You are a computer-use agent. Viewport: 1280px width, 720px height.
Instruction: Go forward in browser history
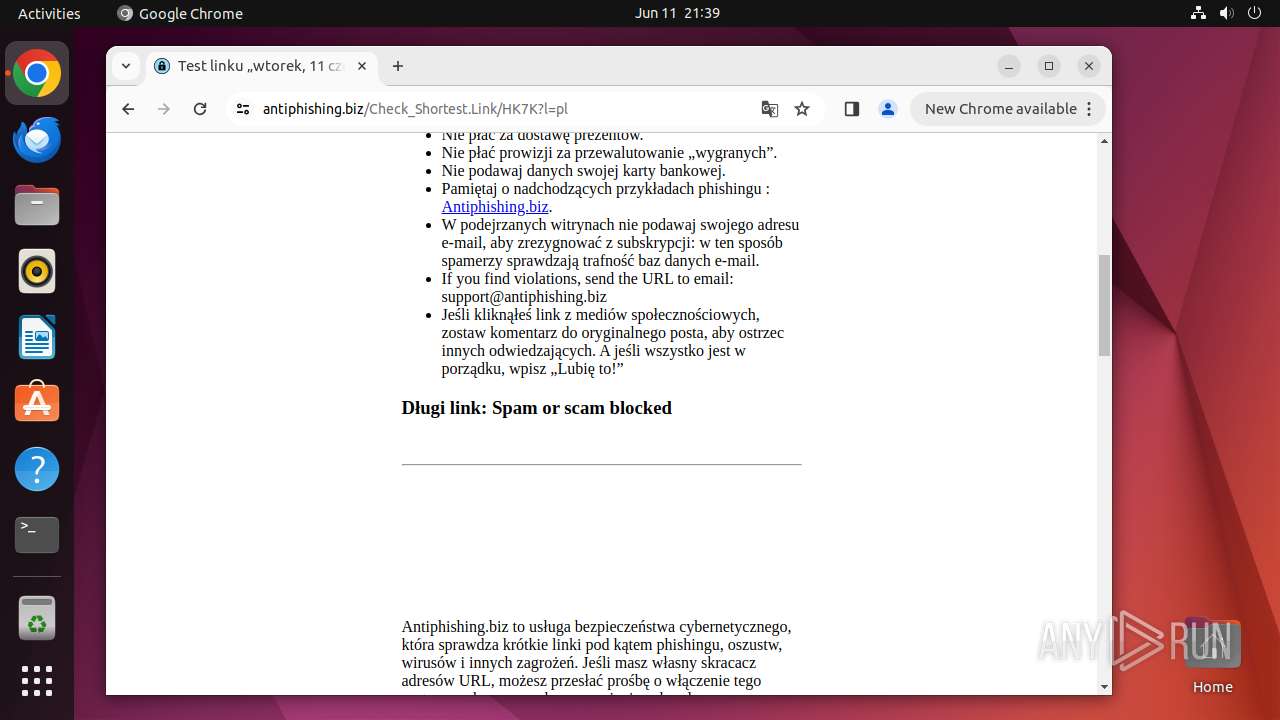tap(164, 109)
